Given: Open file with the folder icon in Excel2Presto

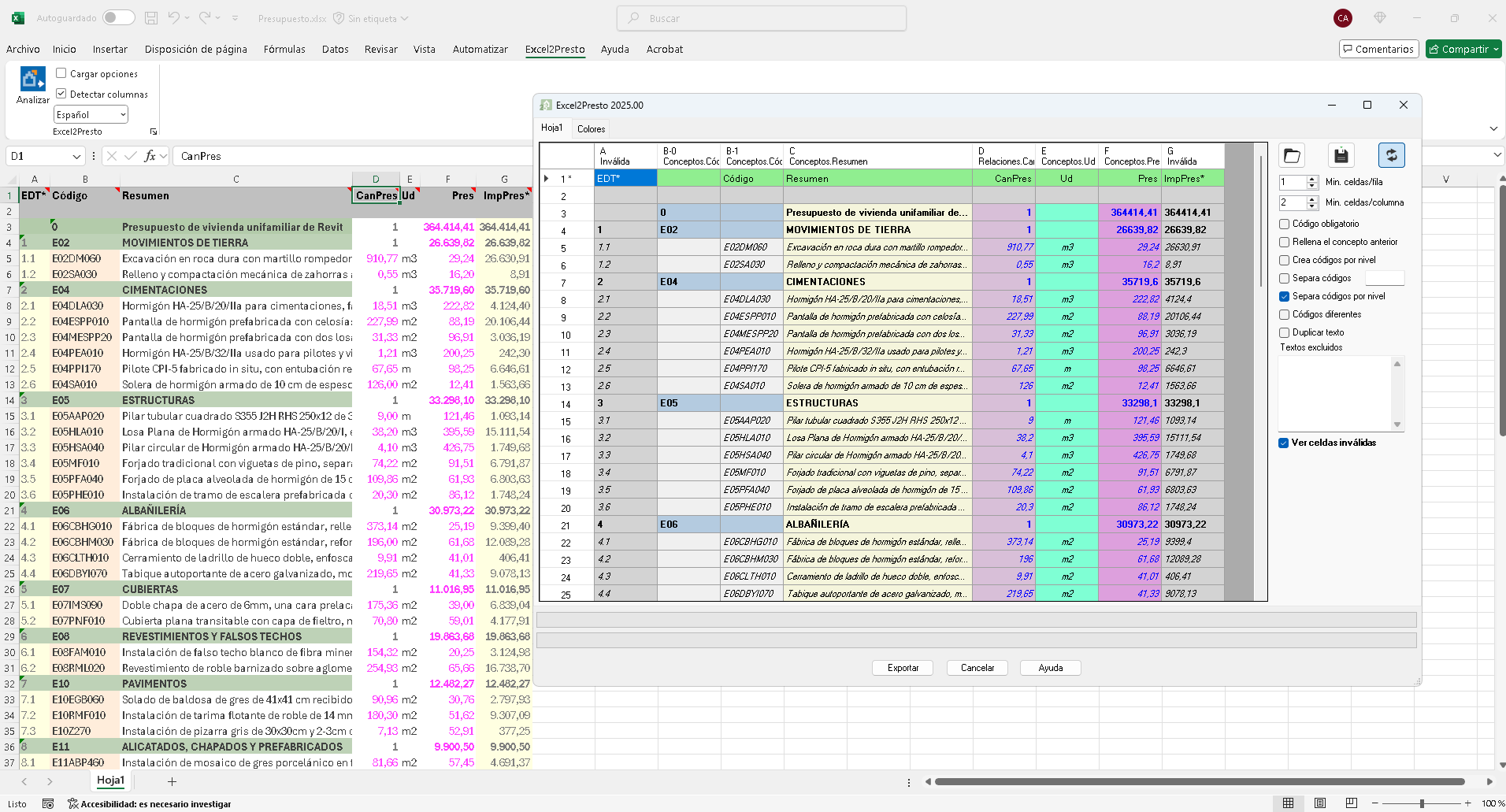Looking at the screenshot, I should (1292, 156).
